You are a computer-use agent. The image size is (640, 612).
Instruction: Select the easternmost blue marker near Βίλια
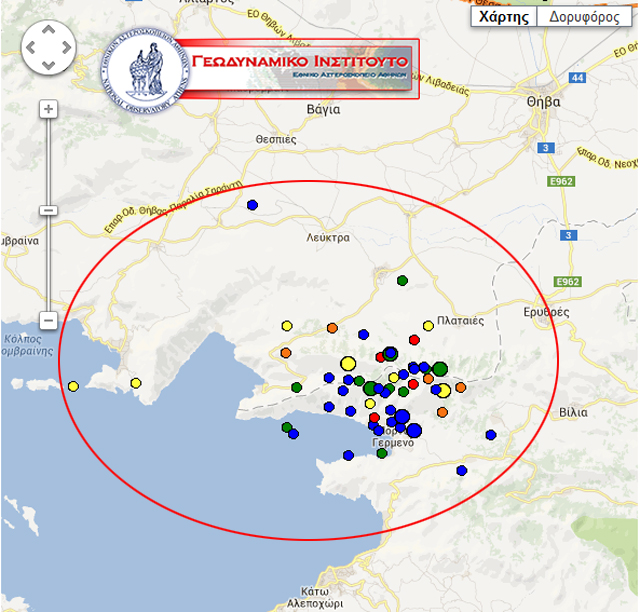click(491, 434)
